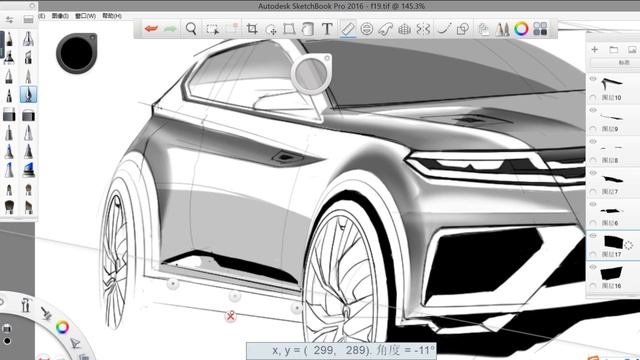Open the Color Editor wheel in toolbar
The width and height of the screenshot is (640, 360).
521,29
